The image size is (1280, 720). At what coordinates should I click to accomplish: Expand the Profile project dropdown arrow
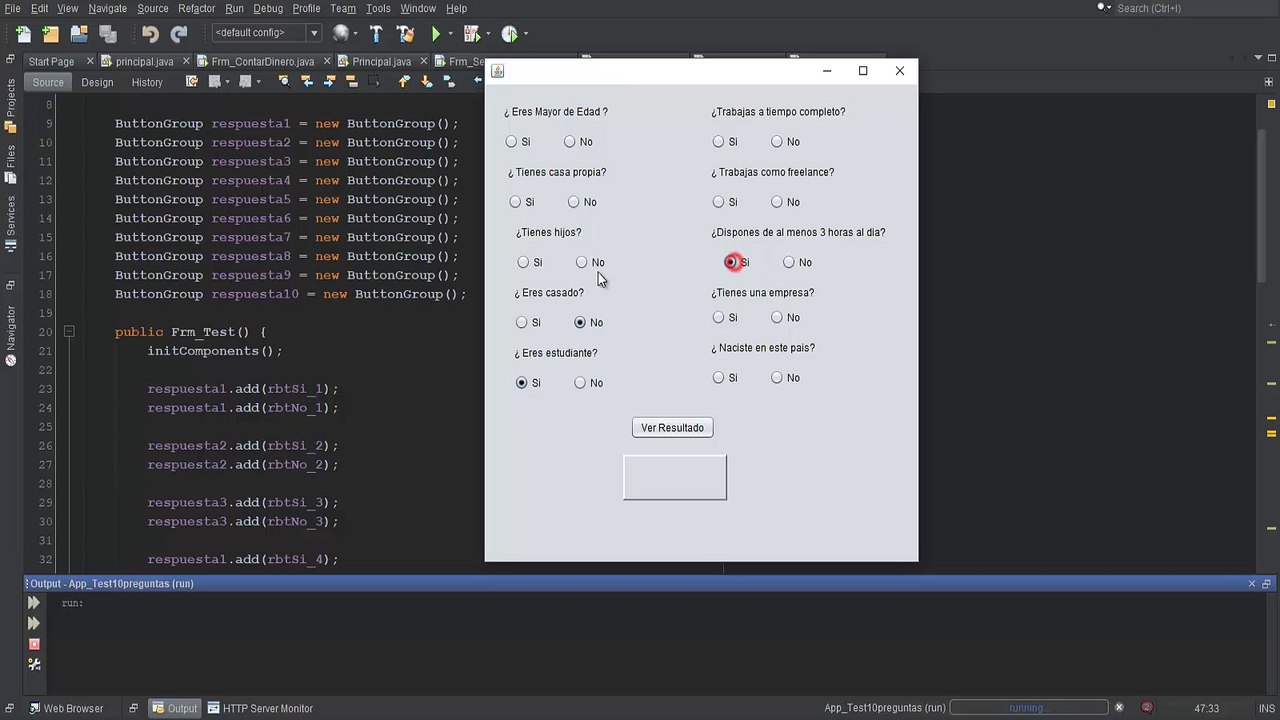525,34
